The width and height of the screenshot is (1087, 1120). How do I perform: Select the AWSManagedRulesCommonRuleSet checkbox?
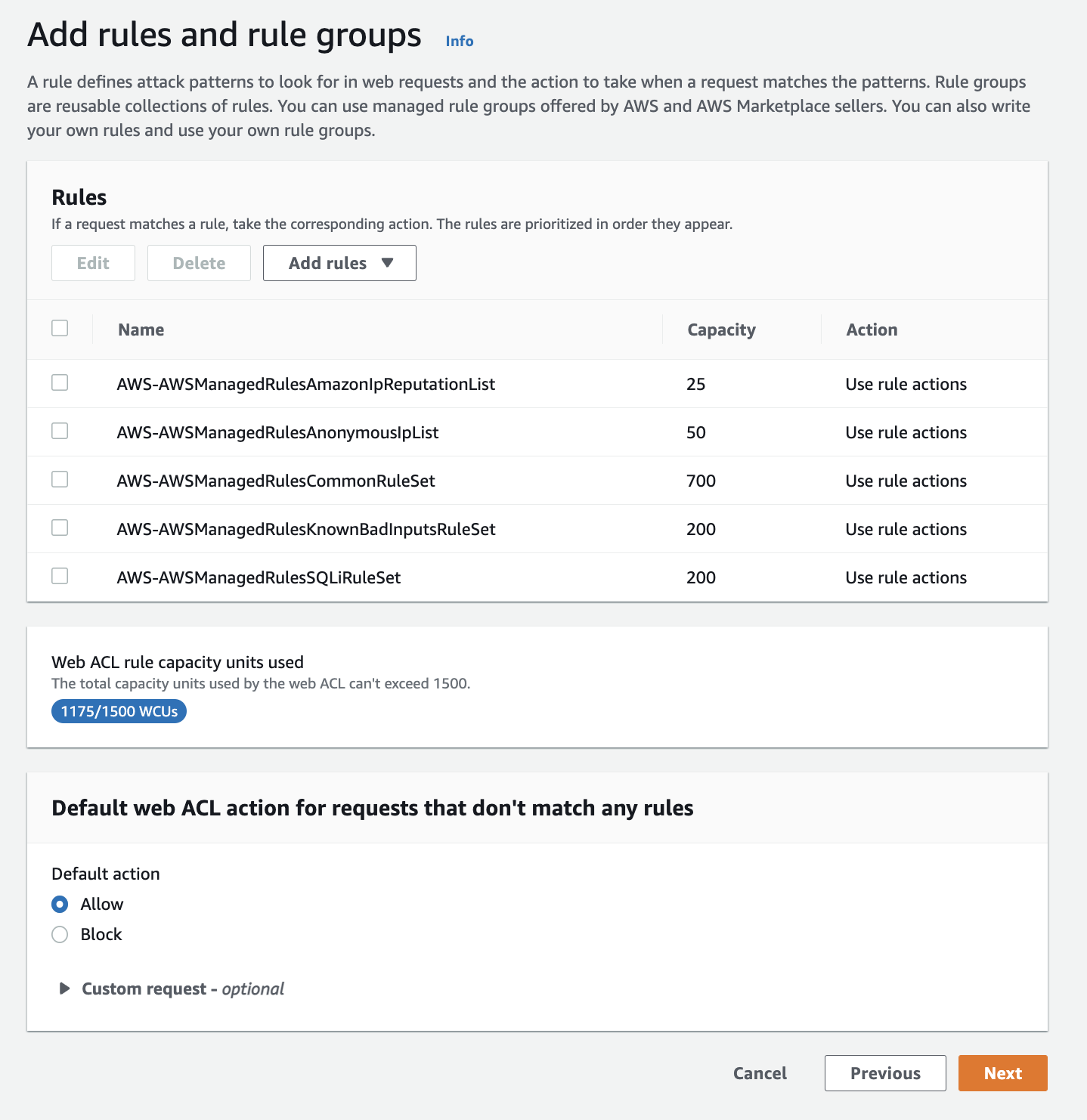60,479
